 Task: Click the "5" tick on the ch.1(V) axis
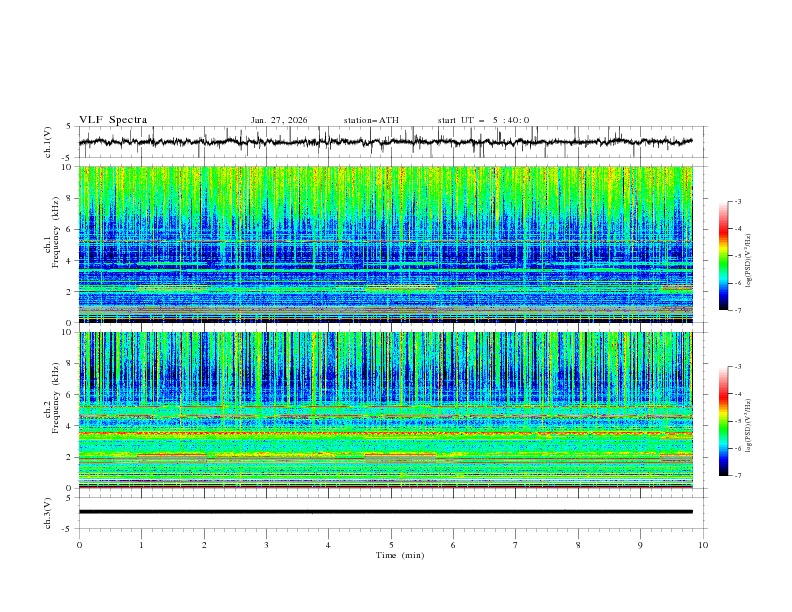(69, 126)
